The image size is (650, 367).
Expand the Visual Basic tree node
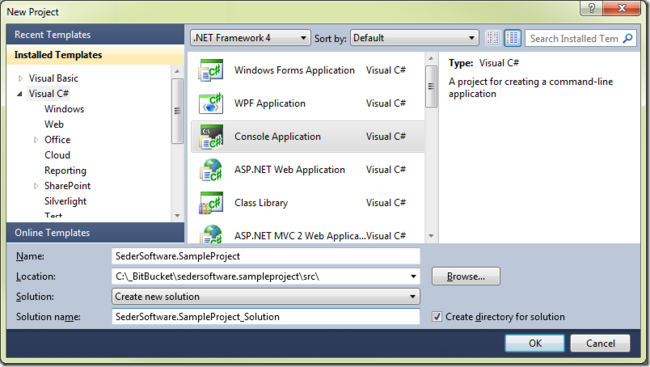pos(20,78)
